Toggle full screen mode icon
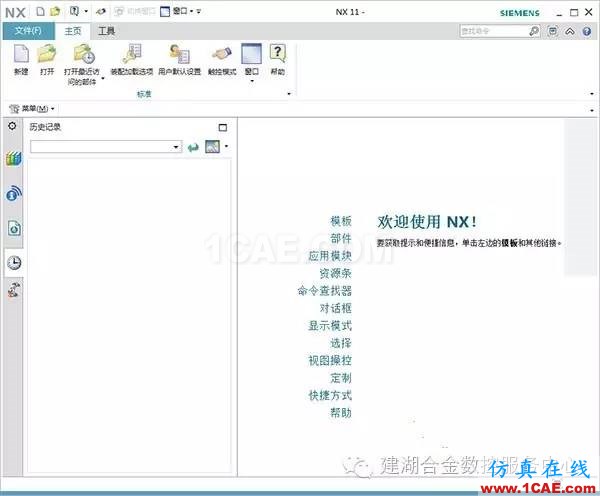The height and width of the screenshot is (496, 600). coord(552,31)
